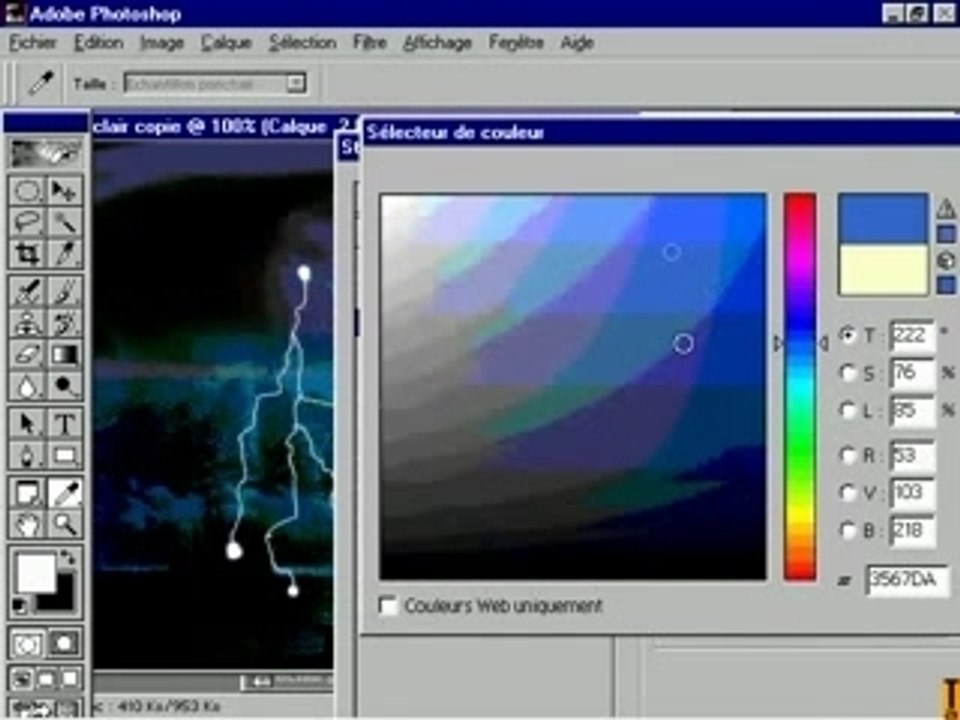
Task: Open the Edition menu
Action: click(x=99, y=42)
